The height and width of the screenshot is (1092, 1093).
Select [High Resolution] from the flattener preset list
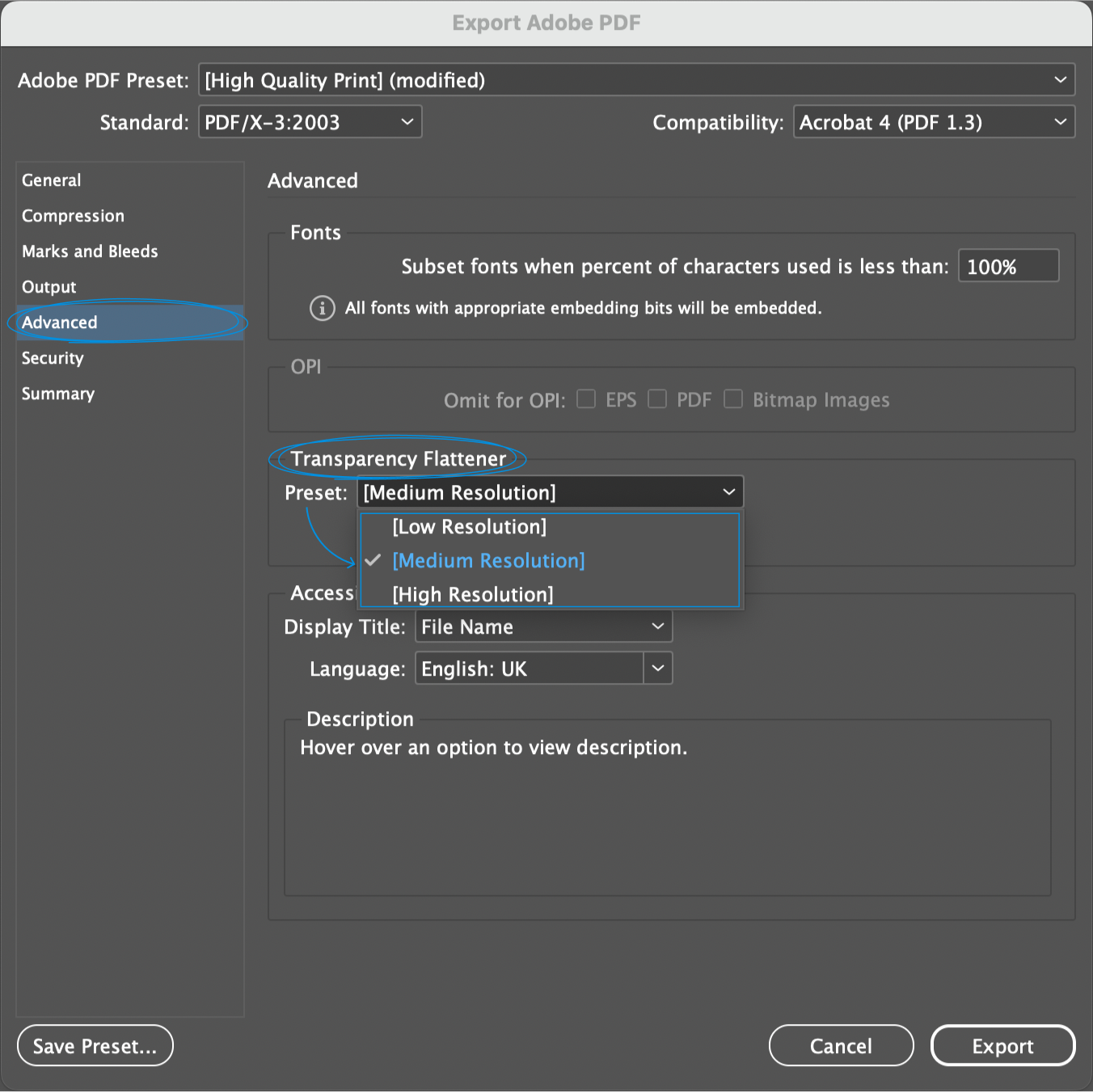pos(472,594)
